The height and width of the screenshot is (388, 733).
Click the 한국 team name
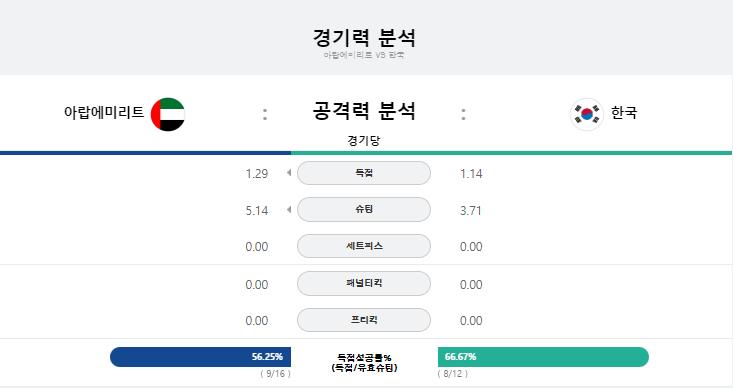pyautogui.click(x=624, y=112)
